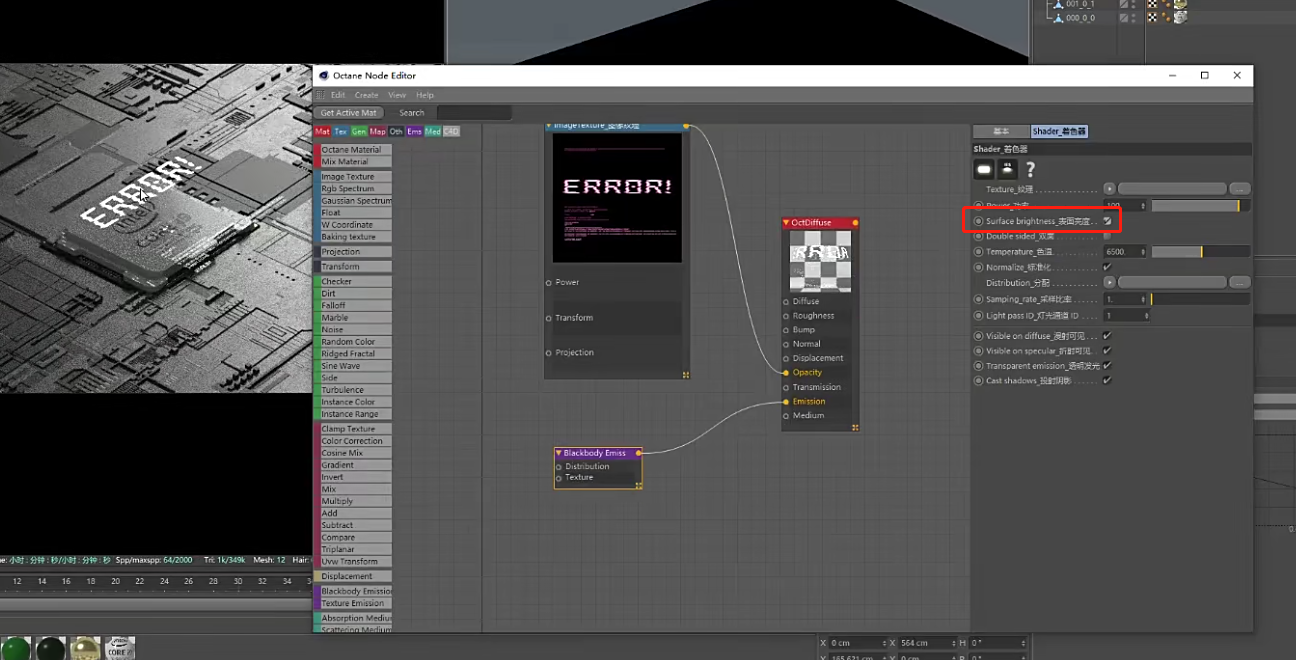Screen dimensions: 1296x660
Task: Click the Blackbody Distribution input port
Action: pos(559,467)
